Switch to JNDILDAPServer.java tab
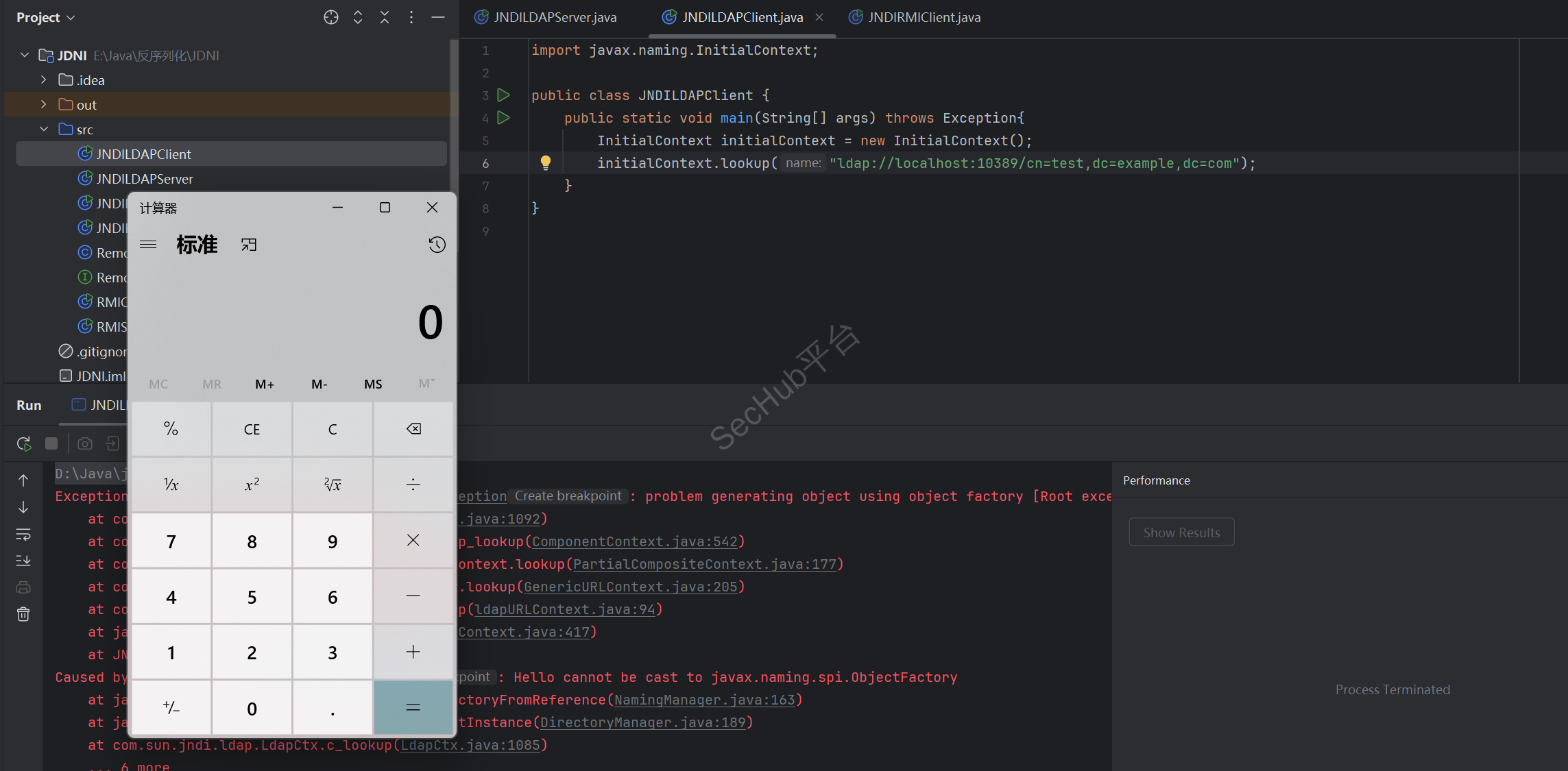 click(x=554, y=17)
